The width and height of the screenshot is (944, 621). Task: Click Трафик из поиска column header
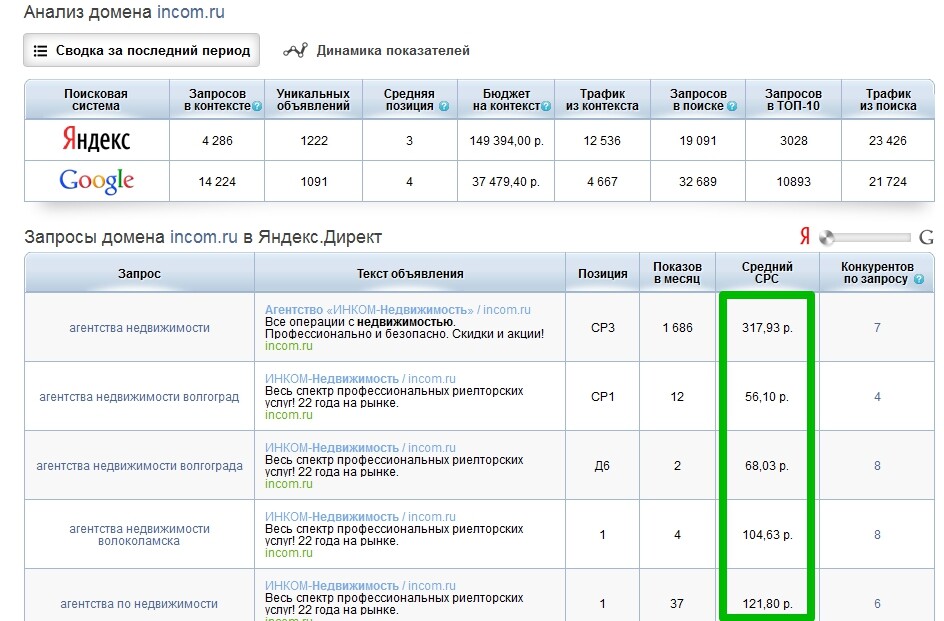888,100
